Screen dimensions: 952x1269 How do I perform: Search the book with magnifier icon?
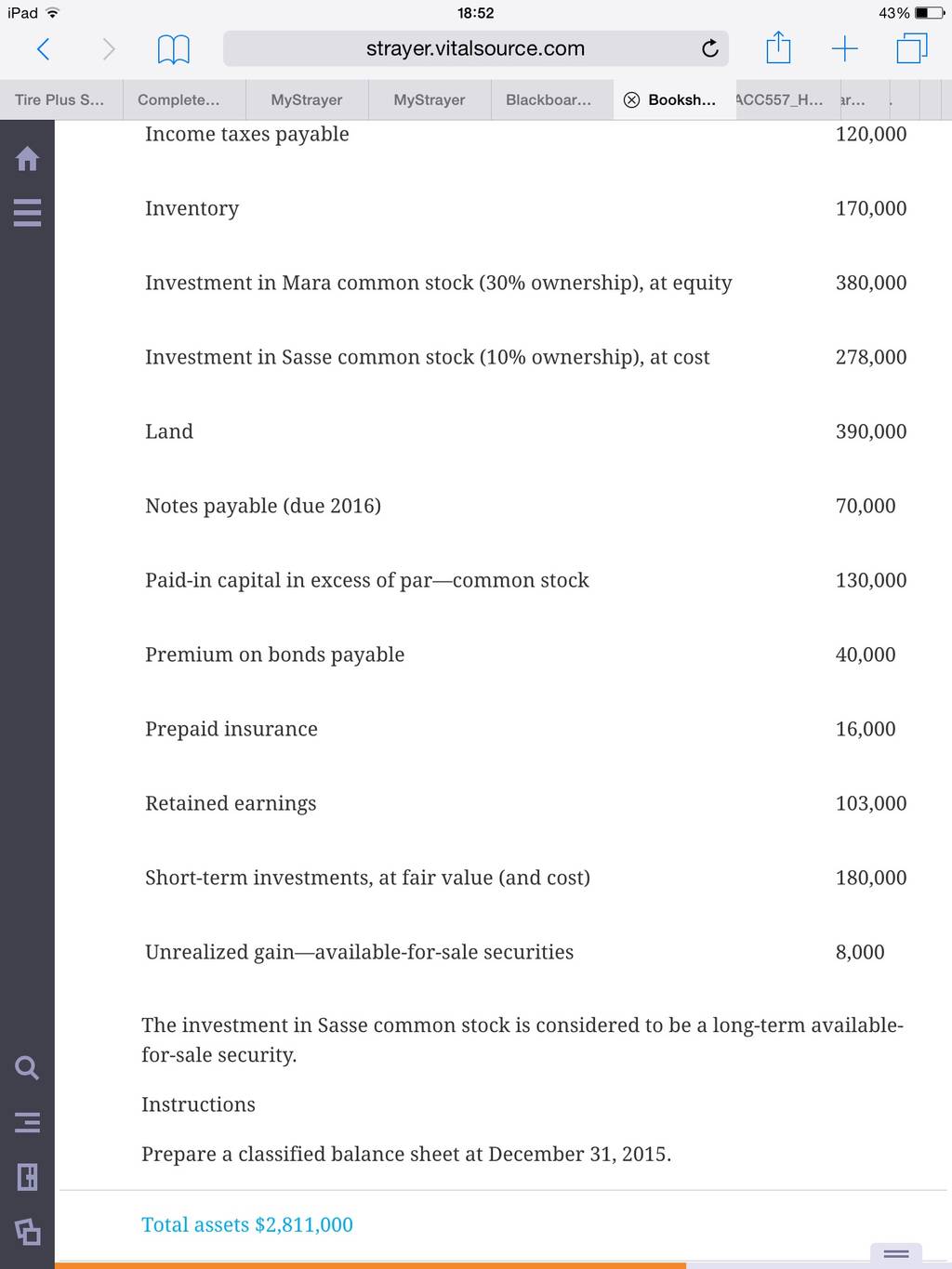click(x=28, y=1067)
